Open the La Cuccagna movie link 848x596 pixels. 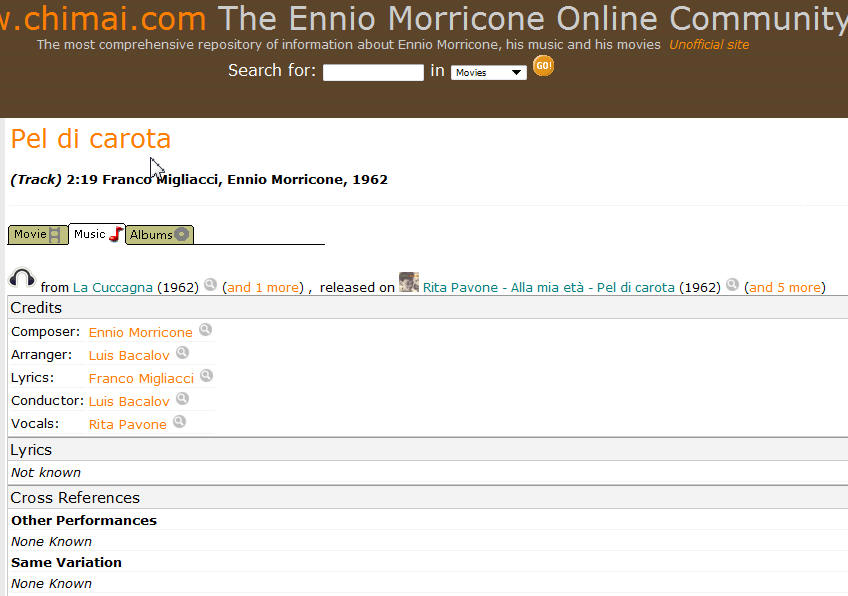pos(113,287)
